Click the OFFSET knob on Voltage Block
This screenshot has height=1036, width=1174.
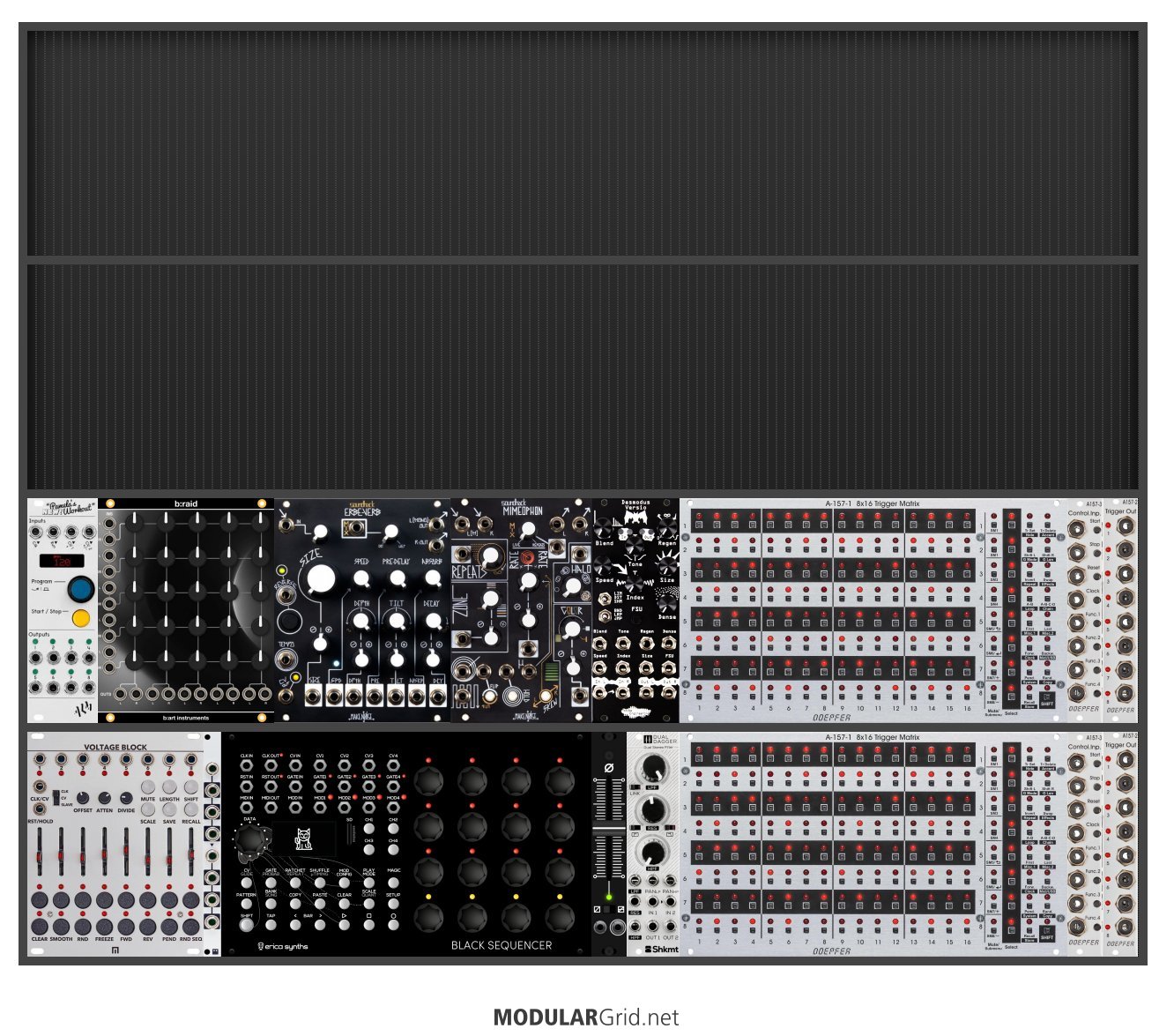pyautogui.click(x=83, y=798)
